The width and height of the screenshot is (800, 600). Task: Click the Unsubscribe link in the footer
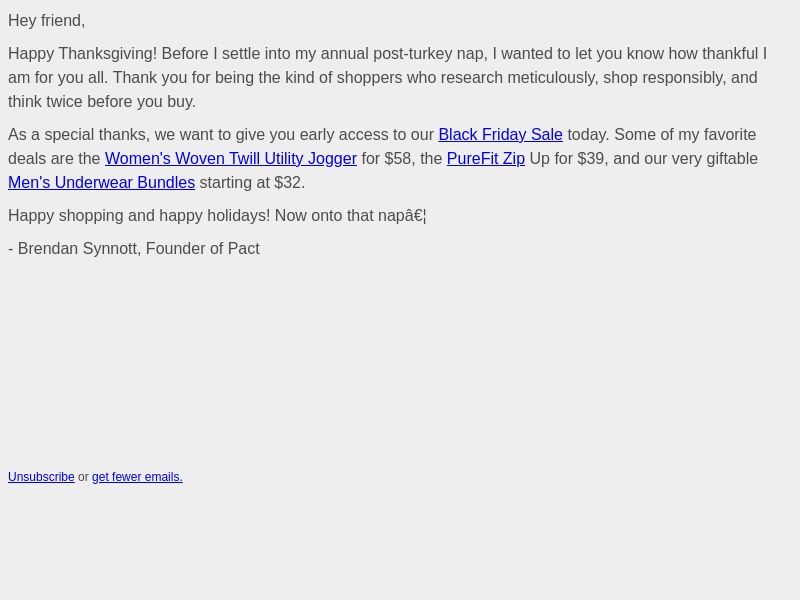click(x=41, y=477)
